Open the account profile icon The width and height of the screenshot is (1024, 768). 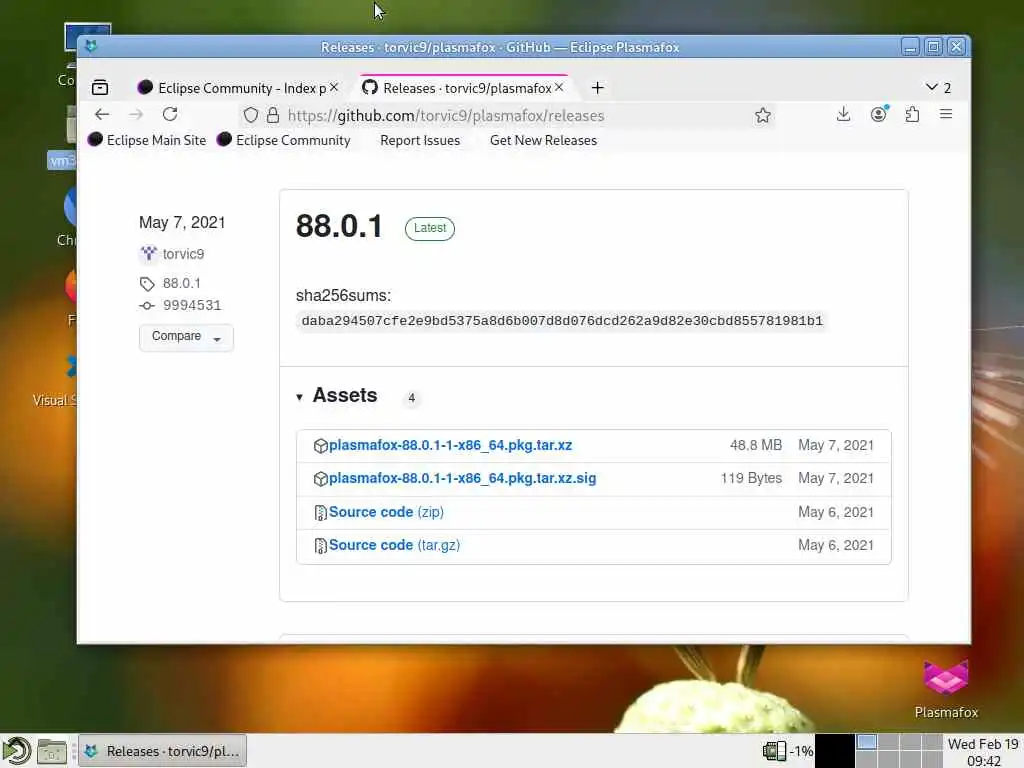(x=879, y=115)
